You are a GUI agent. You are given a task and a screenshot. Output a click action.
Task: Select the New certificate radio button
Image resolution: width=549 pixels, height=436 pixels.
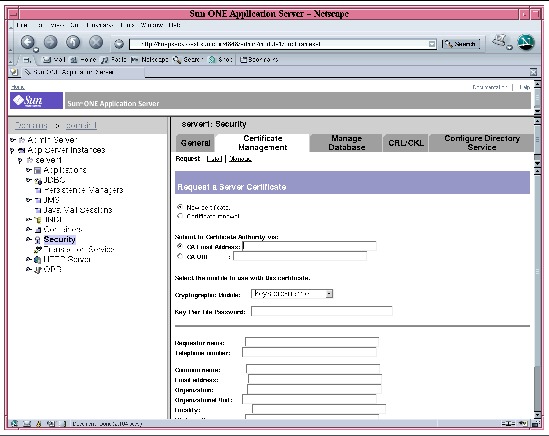[180, 207]
